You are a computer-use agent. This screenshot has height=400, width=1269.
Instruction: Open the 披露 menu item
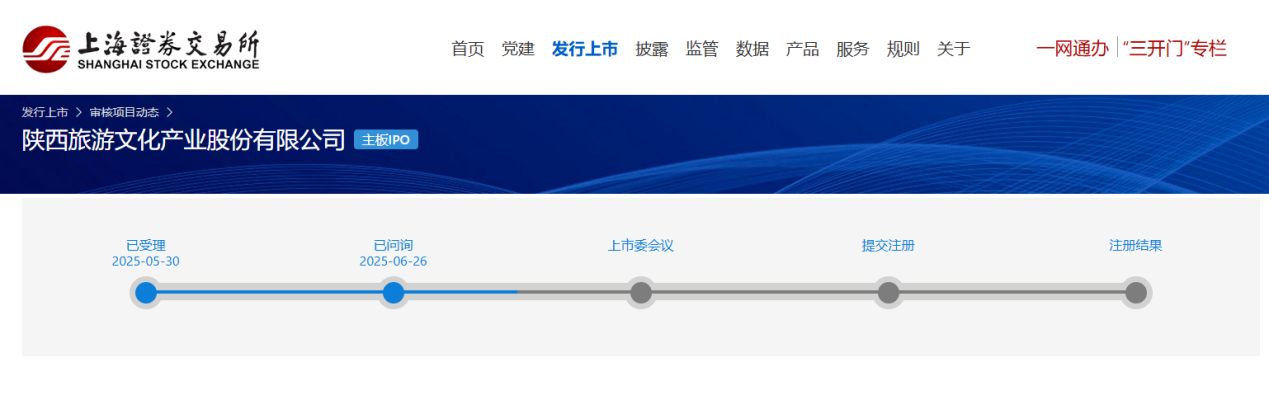pyautogui.click(x=652, y=48)
